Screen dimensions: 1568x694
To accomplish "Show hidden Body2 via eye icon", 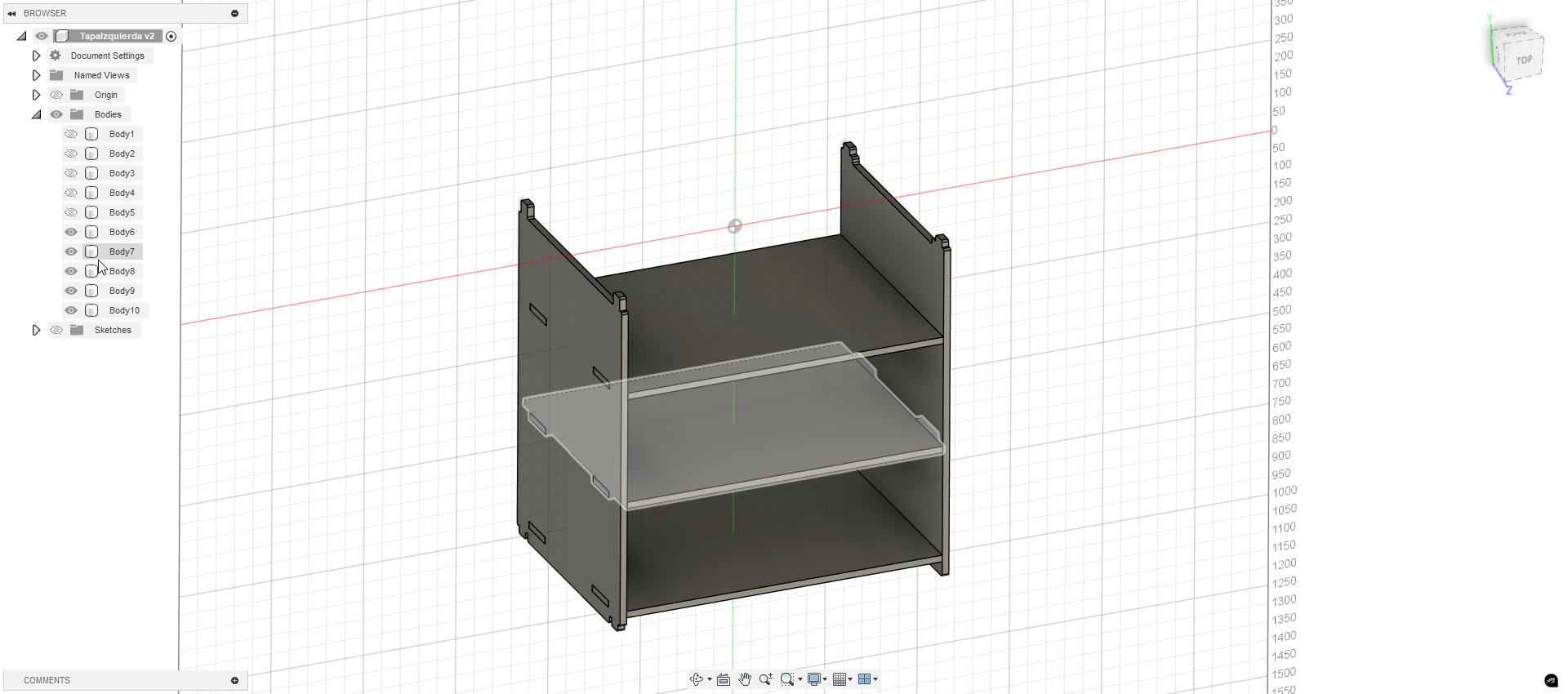I will 71,153.
